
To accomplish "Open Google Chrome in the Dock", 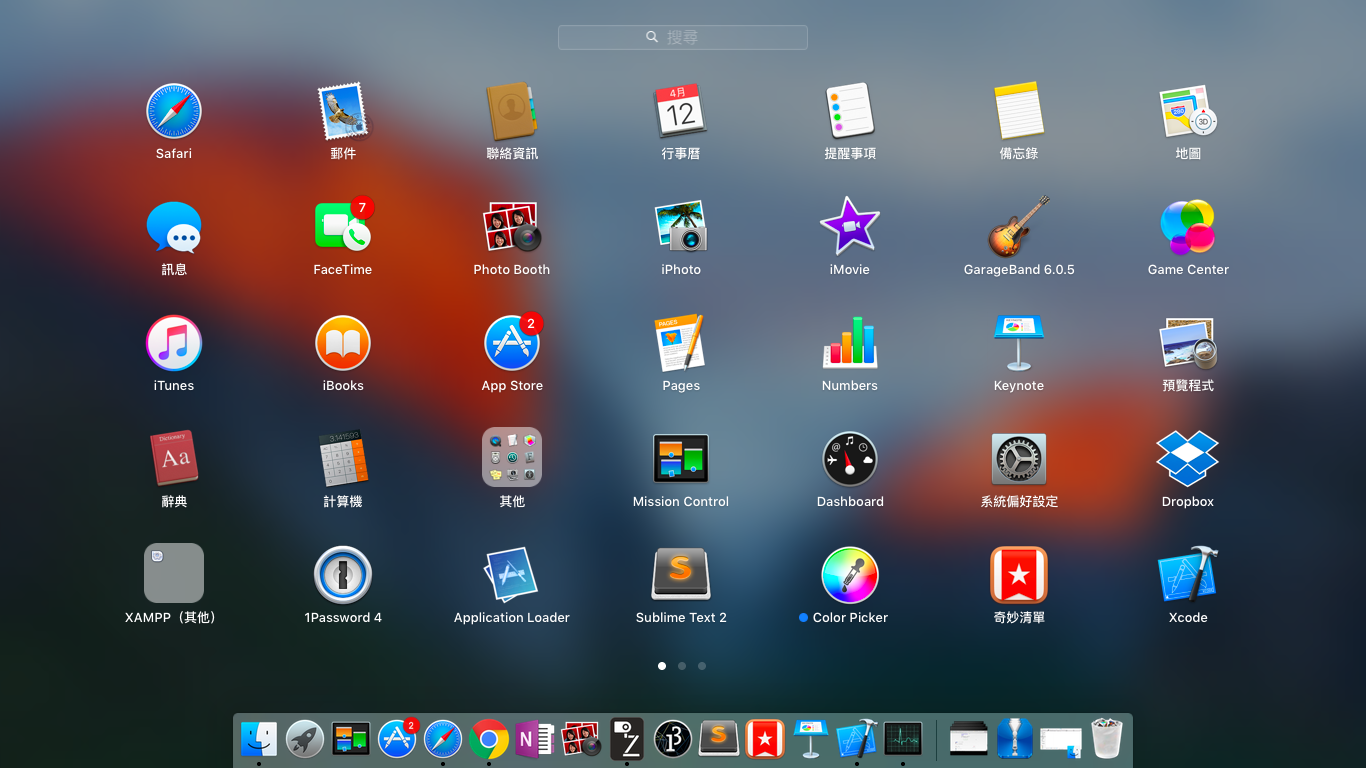I will pos(489,739).
